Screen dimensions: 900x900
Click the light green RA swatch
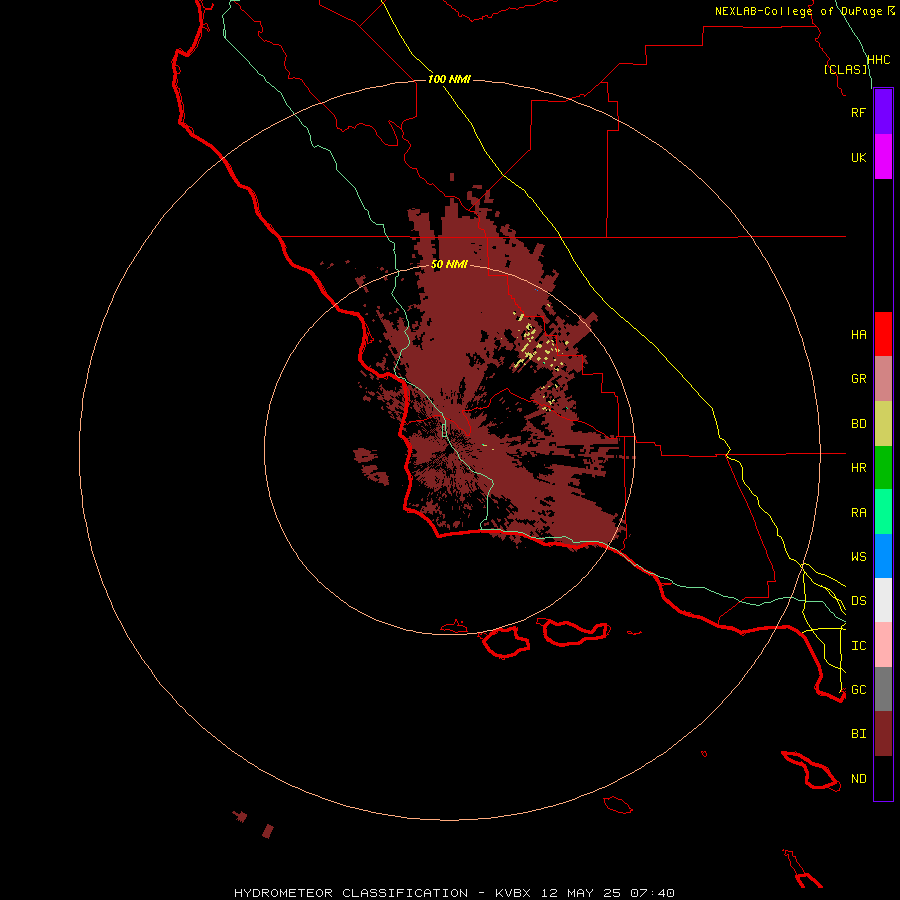point(883,512)
